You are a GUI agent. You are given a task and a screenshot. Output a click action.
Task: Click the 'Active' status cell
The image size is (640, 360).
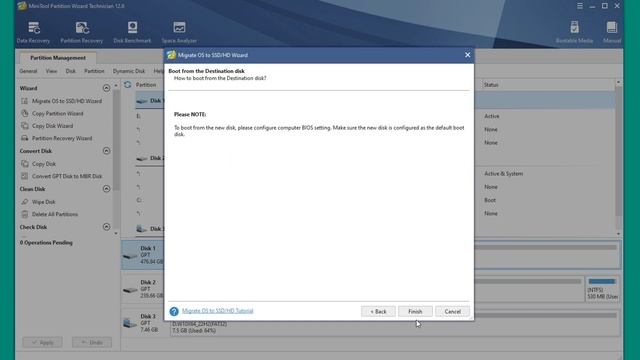click(491, 116)
